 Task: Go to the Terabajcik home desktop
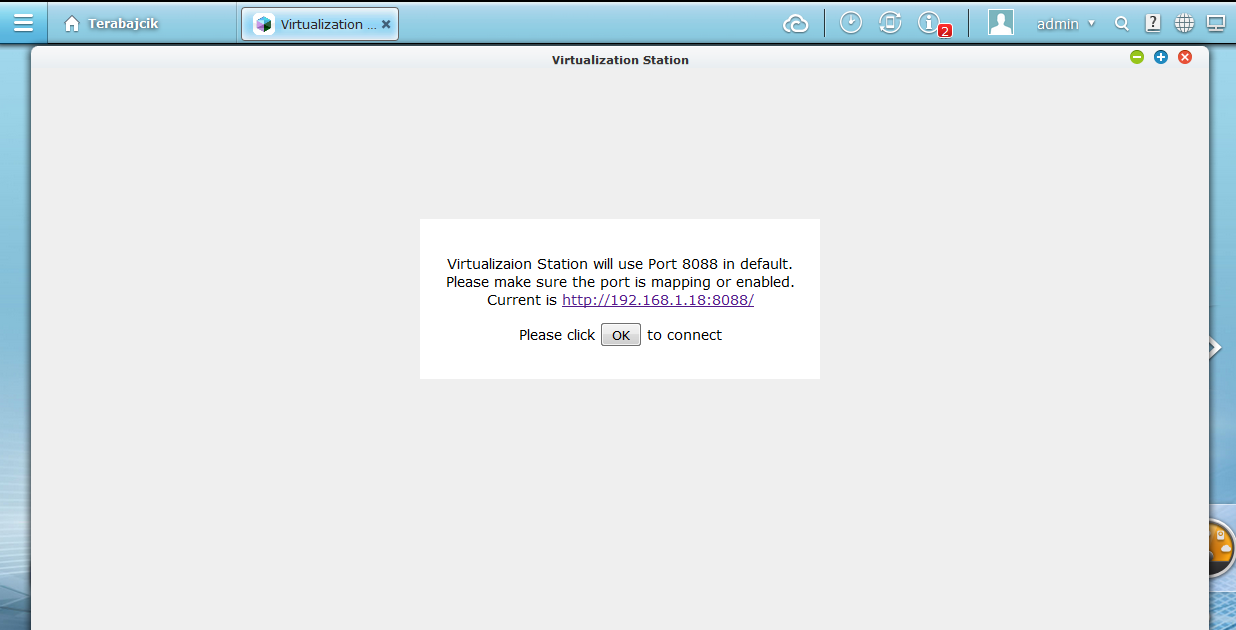pyautogui.click(x=111, y=23)
